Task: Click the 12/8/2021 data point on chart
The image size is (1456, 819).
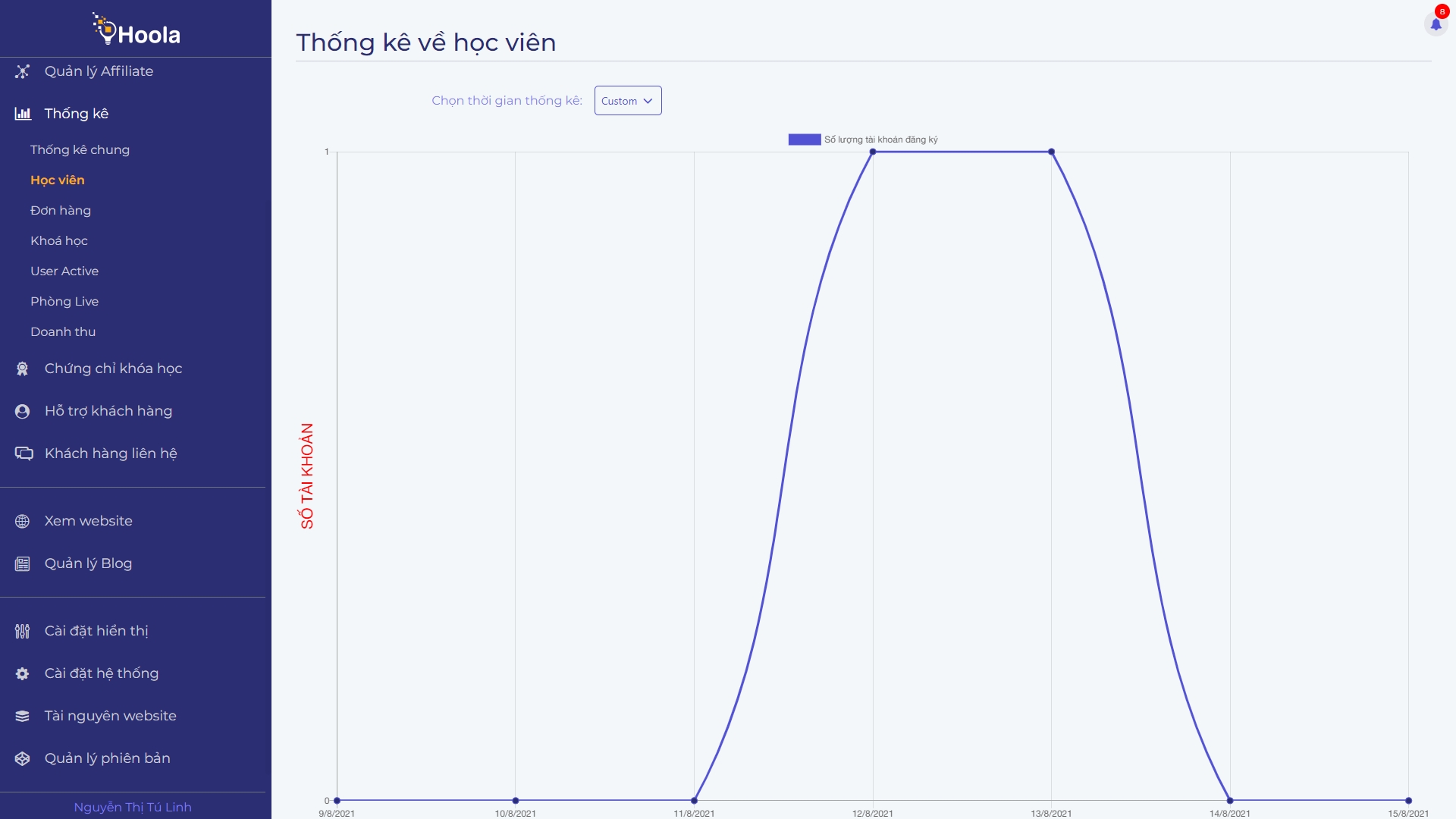Action: (x=873, y=152)
